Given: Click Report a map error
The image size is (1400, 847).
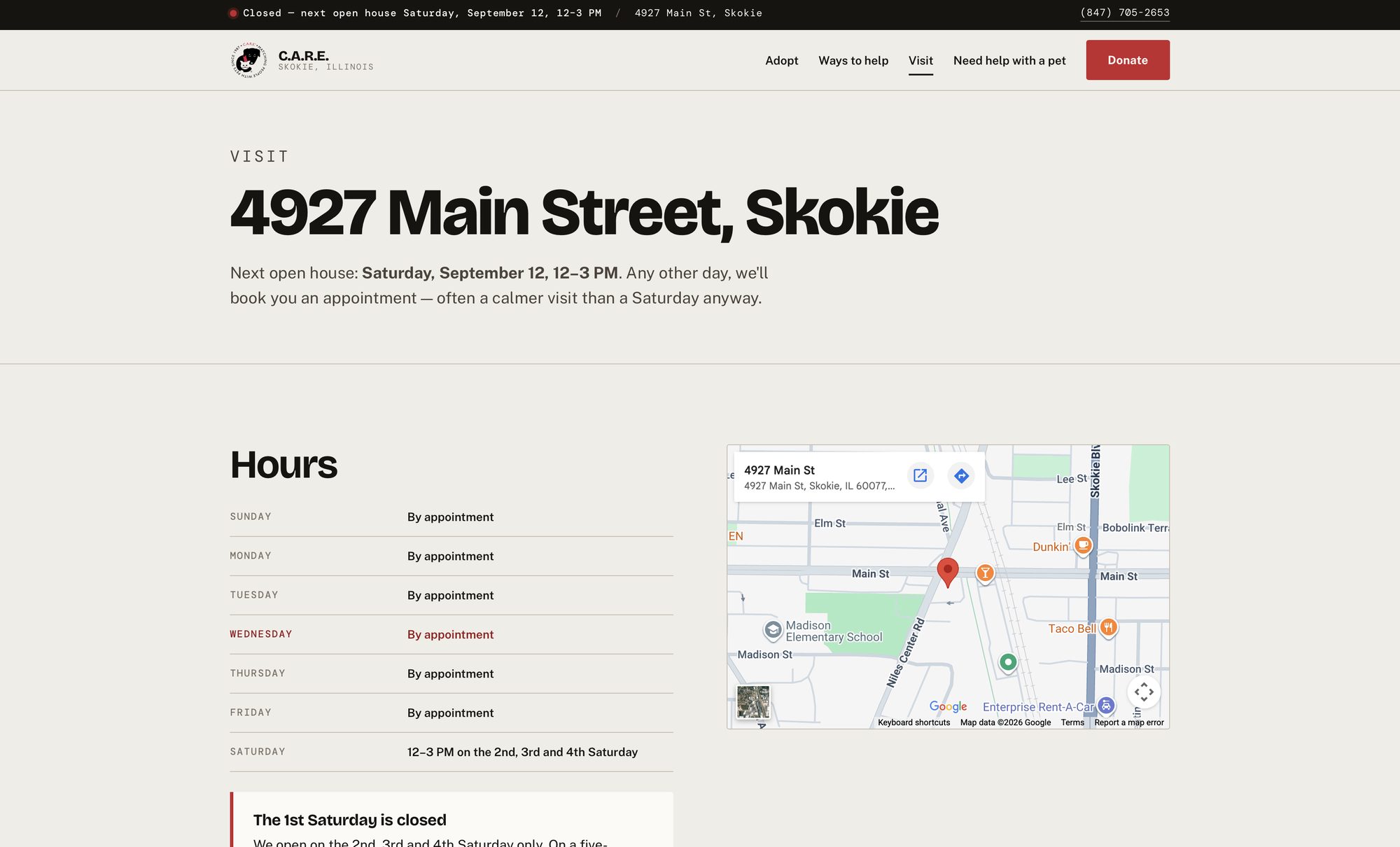Looking at the screenshot, I should 1129,722.
